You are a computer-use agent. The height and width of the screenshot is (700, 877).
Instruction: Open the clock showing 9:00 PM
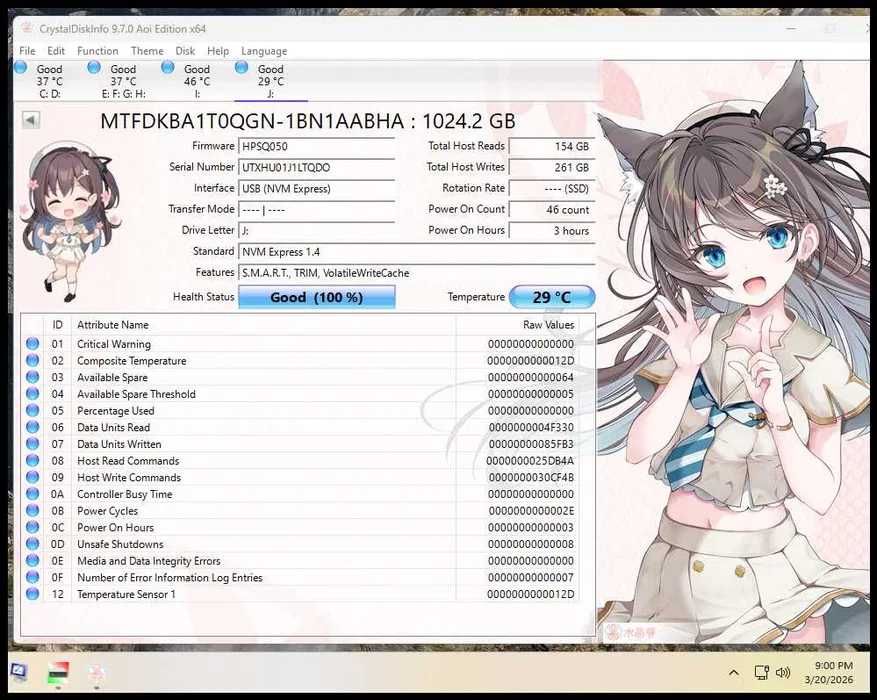click(x=829, y=673)
